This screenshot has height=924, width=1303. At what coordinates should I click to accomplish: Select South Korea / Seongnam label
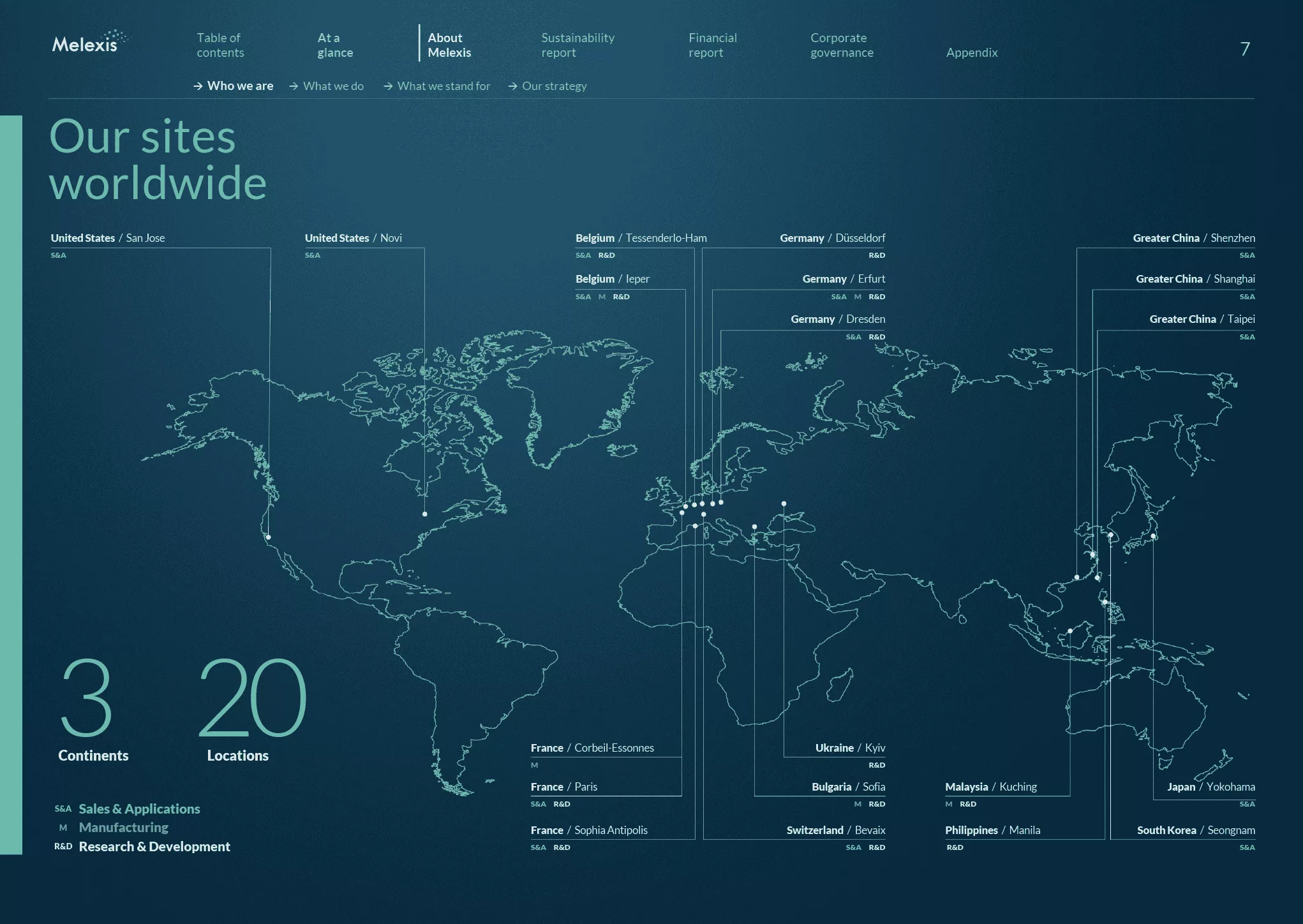(1196, 830)
